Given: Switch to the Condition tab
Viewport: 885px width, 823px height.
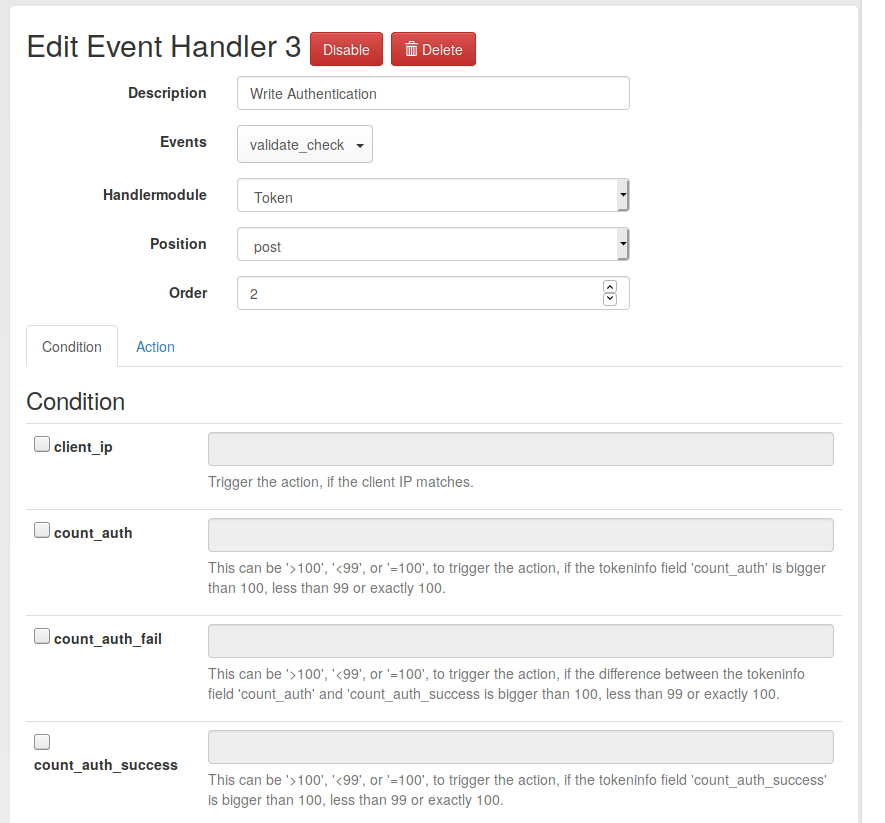Looking at the screenshot, I should pos(72,346).
